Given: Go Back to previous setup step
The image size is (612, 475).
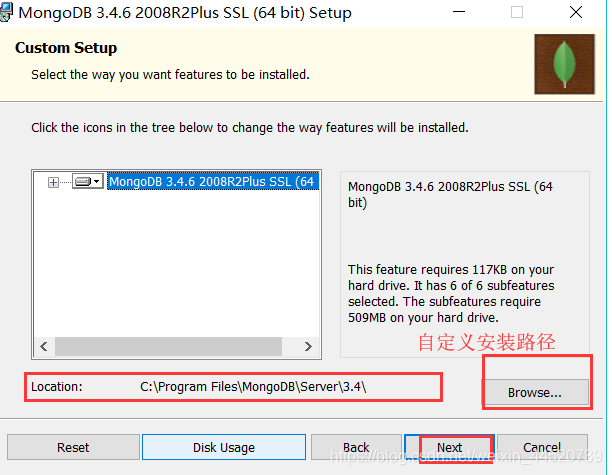Looking at the screenshot, I should tap(356, 447).
